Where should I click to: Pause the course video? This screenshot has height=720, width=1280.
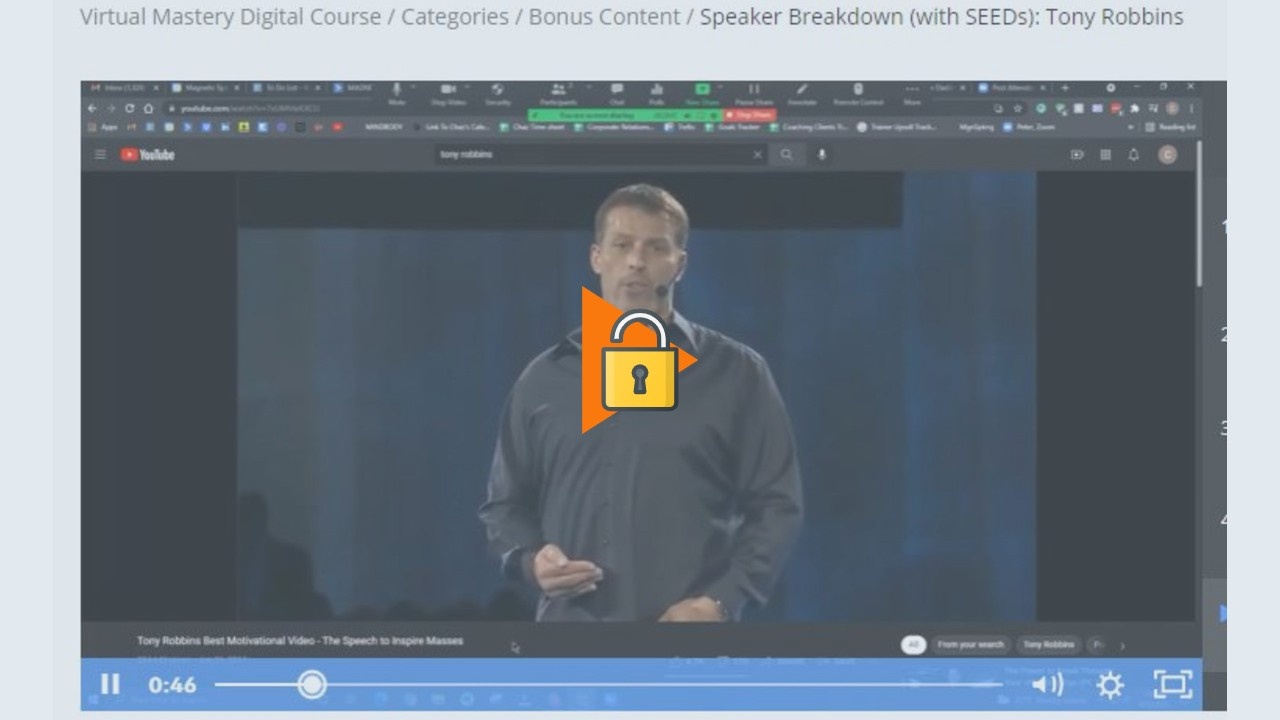pos(110,685)
